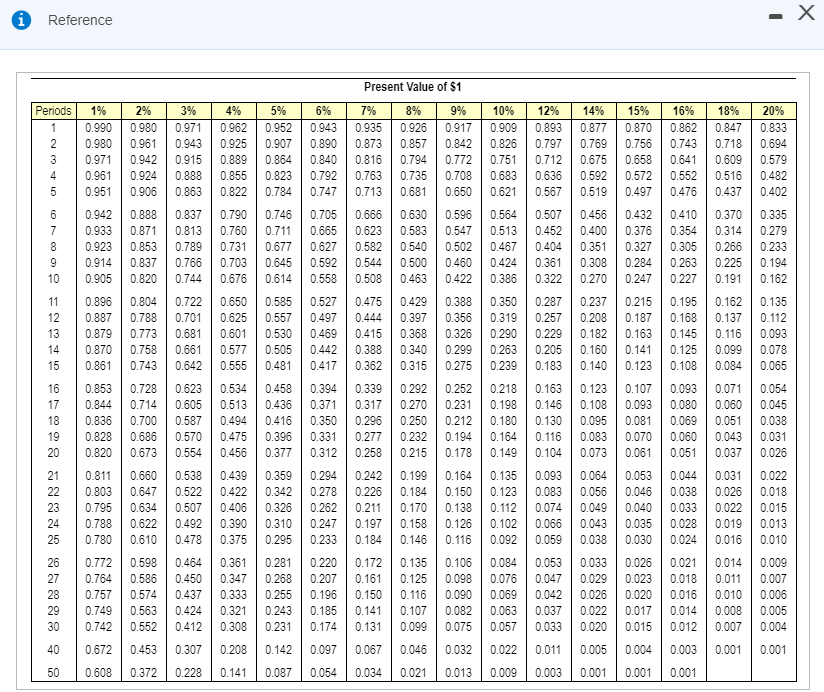The image size is (824, 692).
Task: Click period 6 value 0.705 under 6%
Action: click(324, 215)
